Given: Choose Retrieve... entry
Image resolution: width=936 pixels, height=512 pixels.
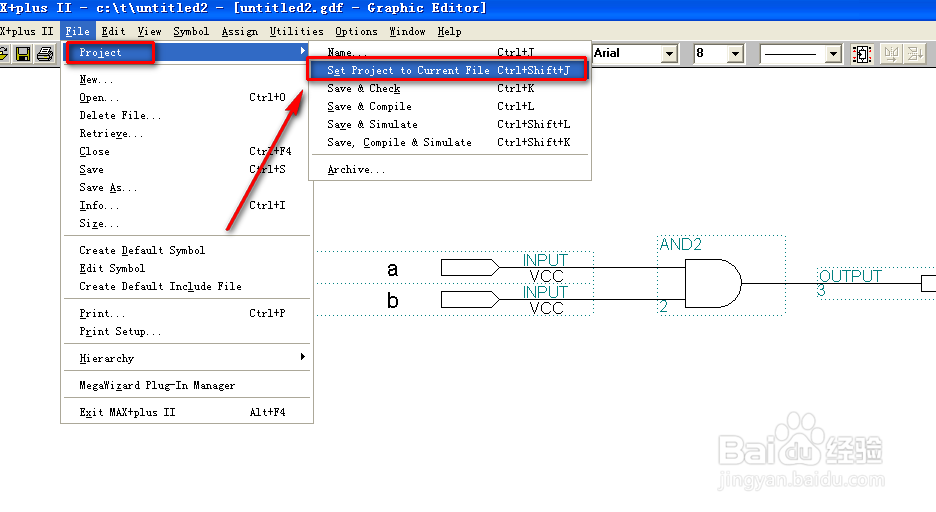Looking at the screenshot, I should [x=187, y=133].
